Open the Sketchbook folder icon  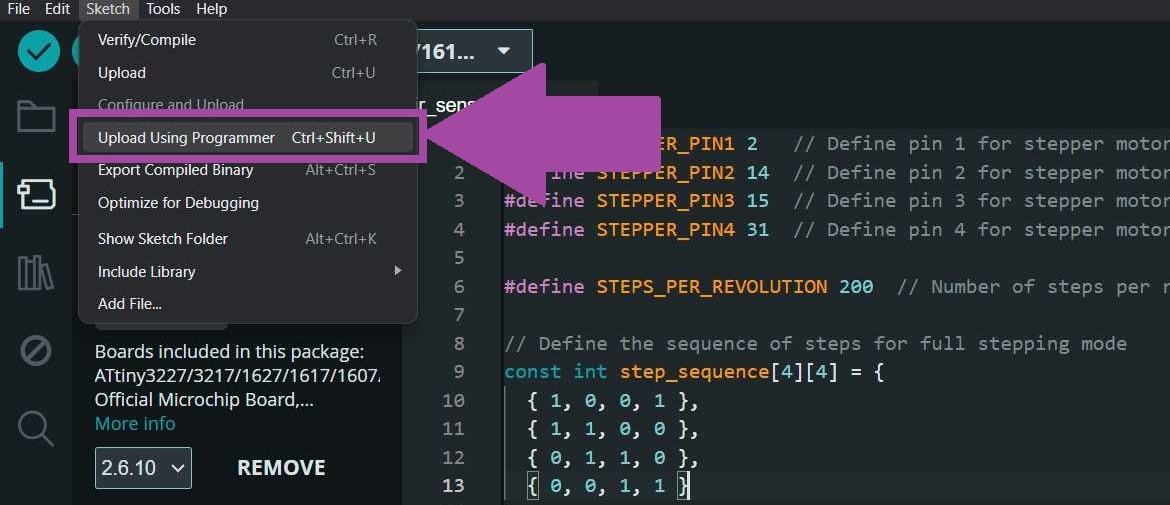click(x=36, y=117)
